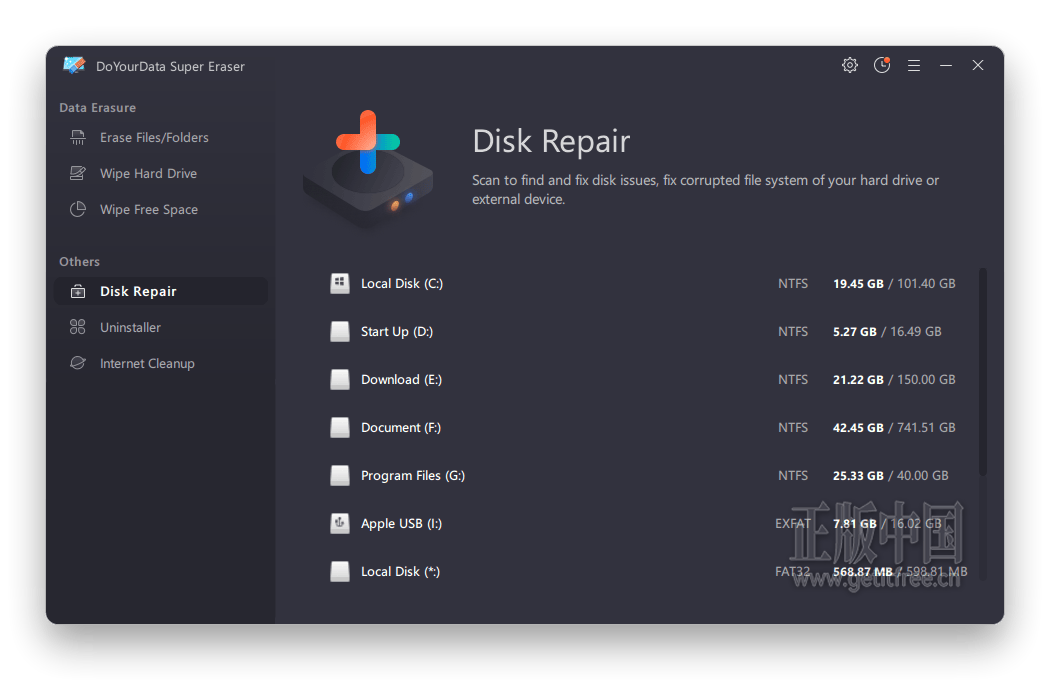Click the 21.22 GB / 150.00 GB size
The image size is (1050, 688).
[x=894, y=380]
